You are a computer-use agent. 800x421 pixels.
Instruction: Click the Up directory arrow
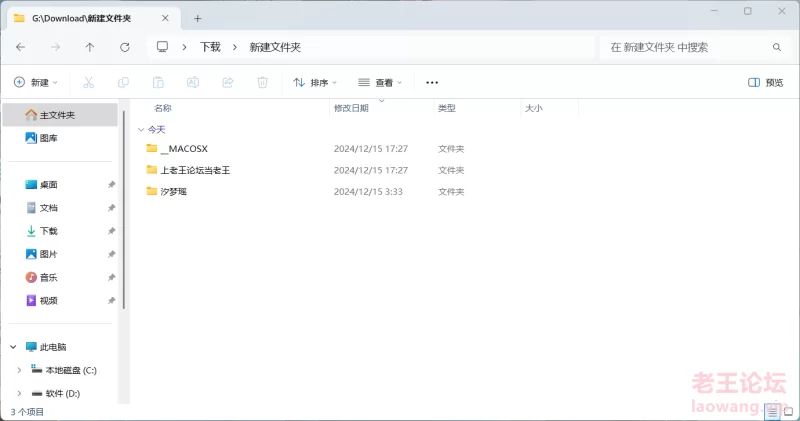(x=90, y=47)
